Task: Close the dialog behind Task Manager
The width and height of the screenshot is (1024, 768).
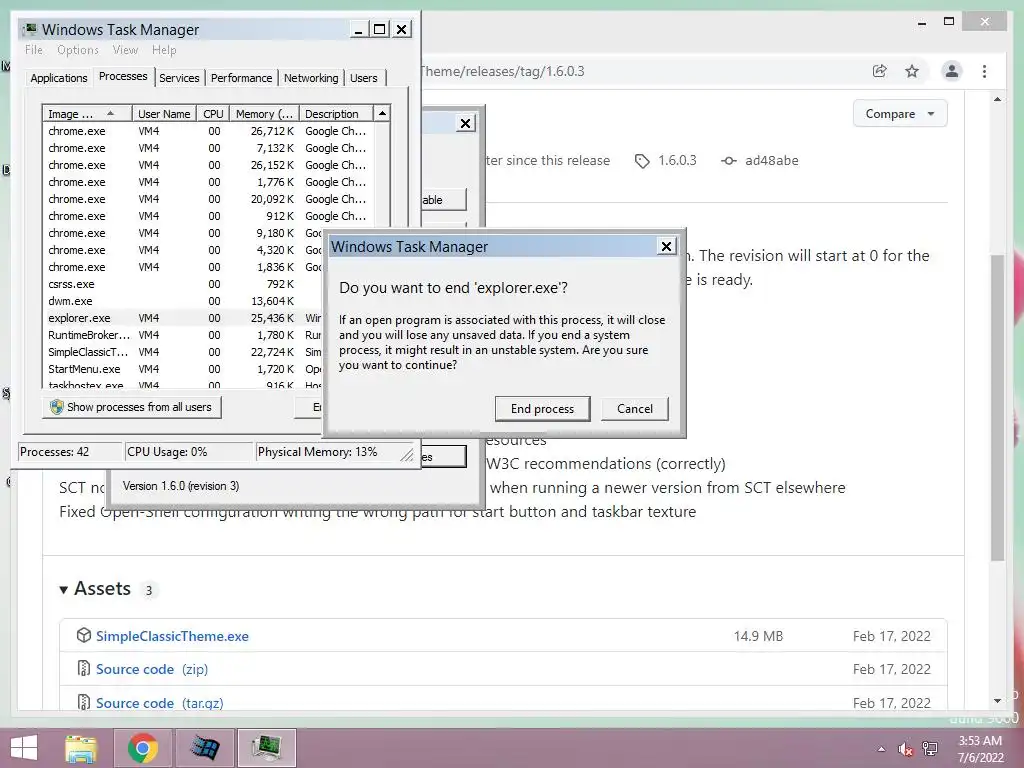Action: [x=465, y=123]
